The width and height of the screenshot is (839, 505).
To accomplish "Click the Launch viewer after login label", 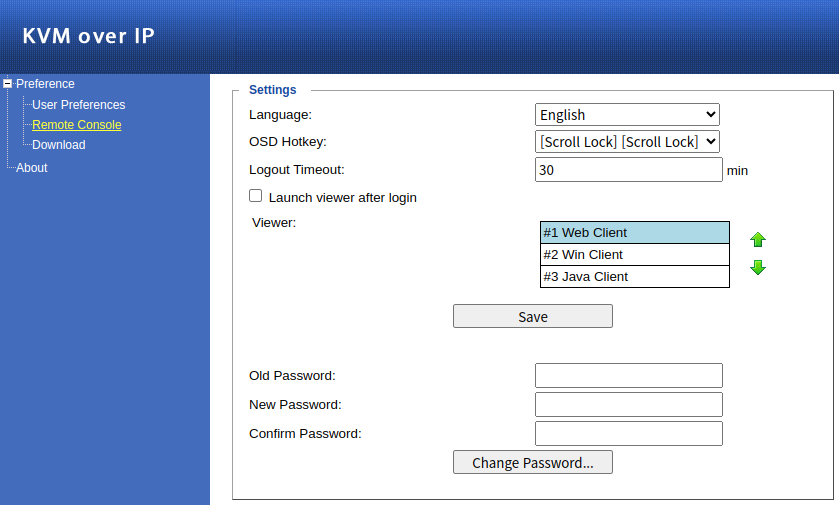I will click(x=342, y=198).
